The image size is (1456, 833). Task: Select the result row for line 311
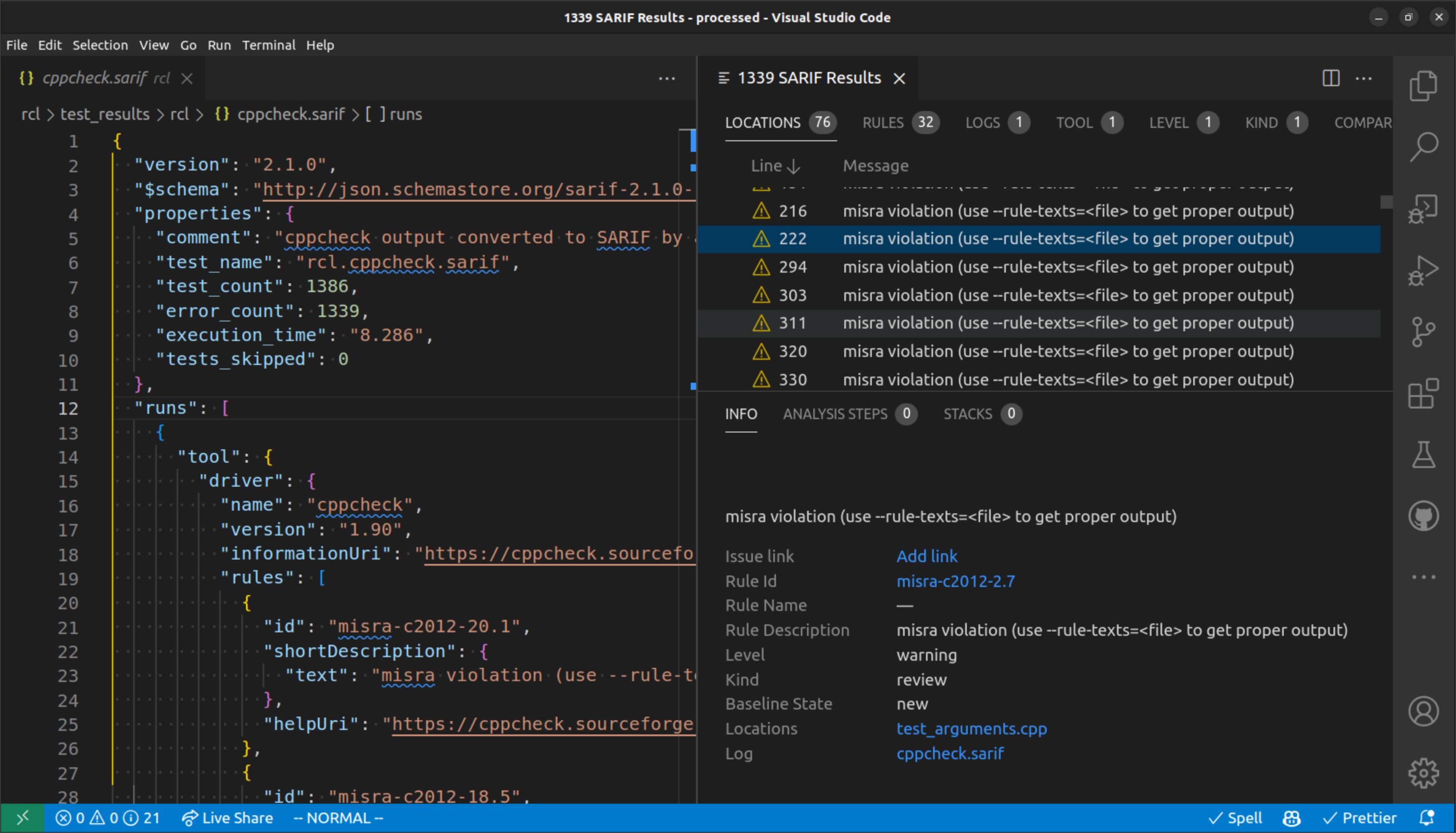pos(1039,323)
